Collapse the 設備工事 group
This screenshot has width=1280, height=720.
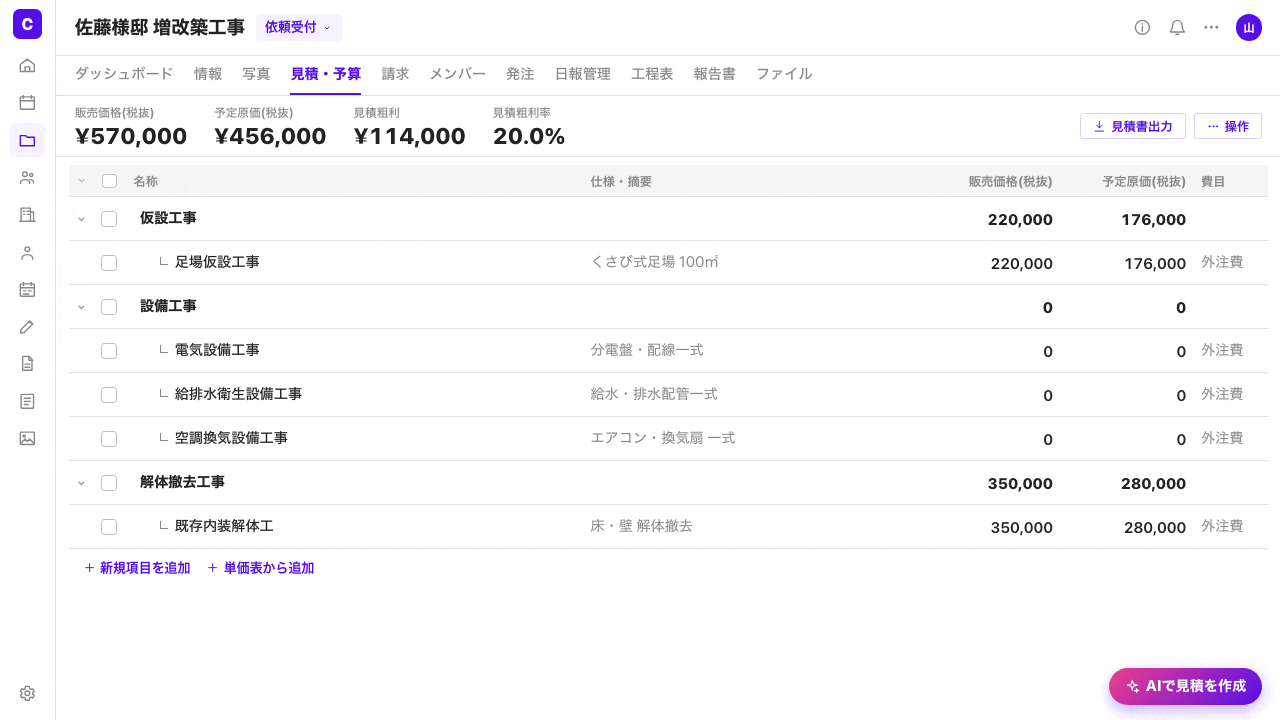pyautogui.click(x=82, y=307)
